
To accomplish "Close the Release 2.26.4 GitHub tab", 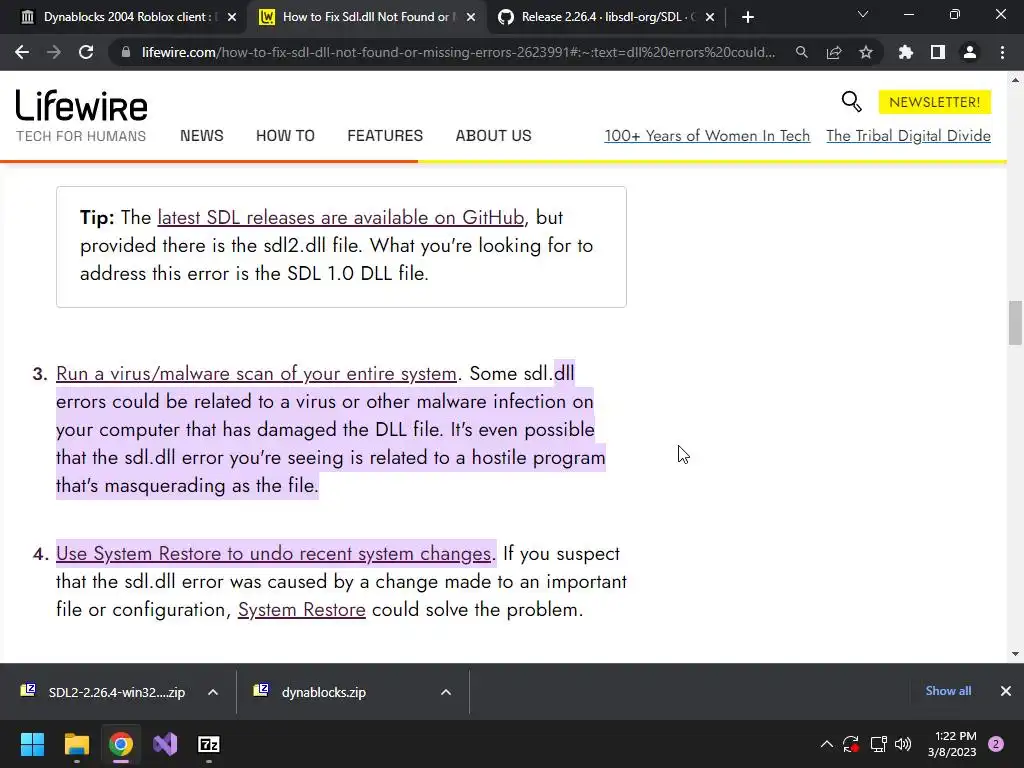I will coord(710,17).
